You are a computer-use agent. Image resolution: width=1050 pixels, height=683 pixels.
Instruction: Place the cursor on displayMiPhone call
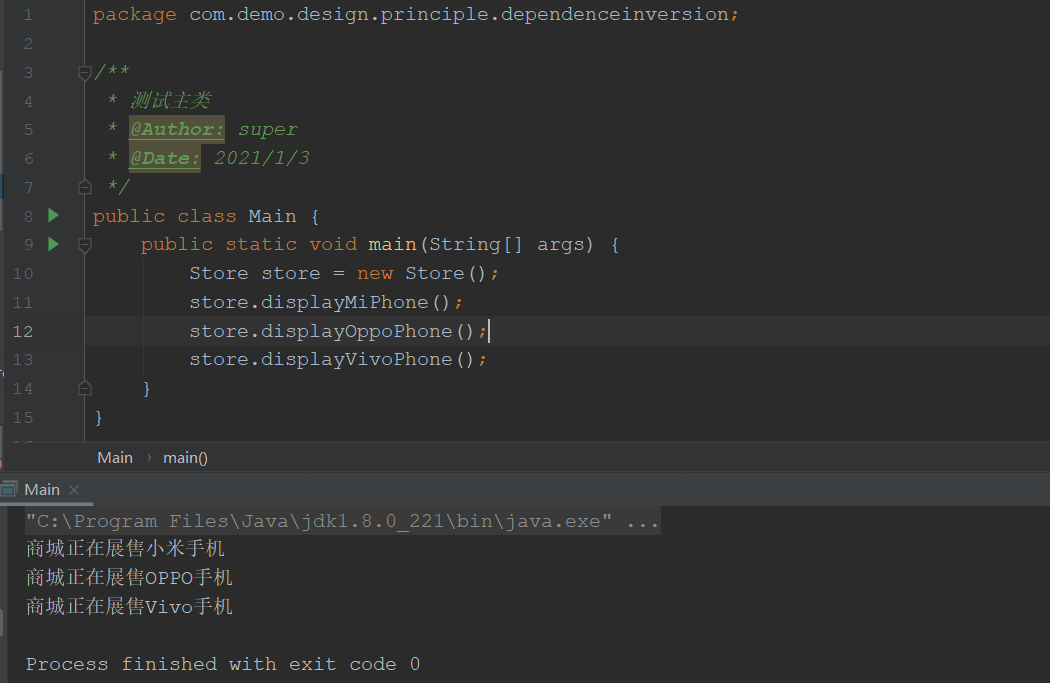coord(325,303)
